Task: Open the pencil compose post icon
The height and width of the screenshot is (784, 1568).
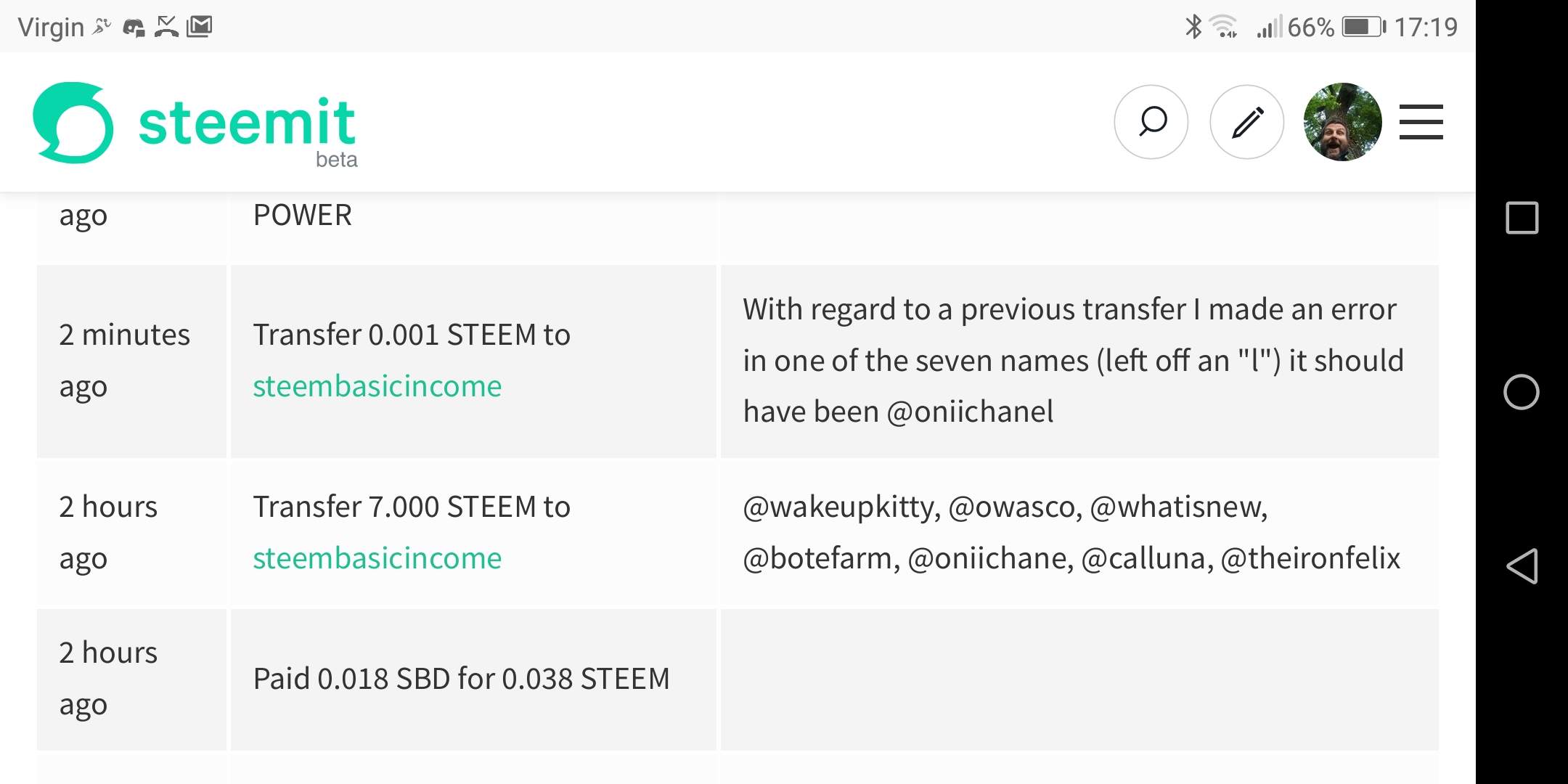Action: click(1247, 122)
